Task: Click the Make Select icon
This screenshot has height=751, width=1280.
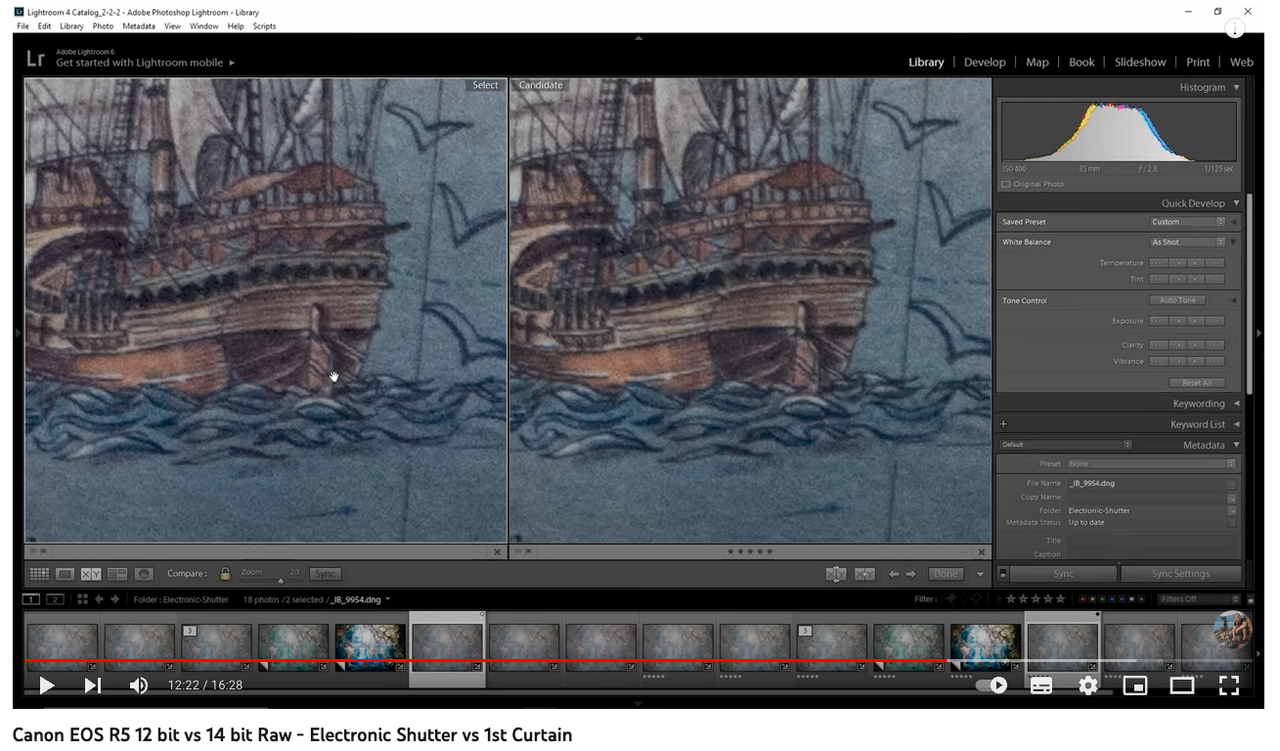Action: click(x=865, y=574)
